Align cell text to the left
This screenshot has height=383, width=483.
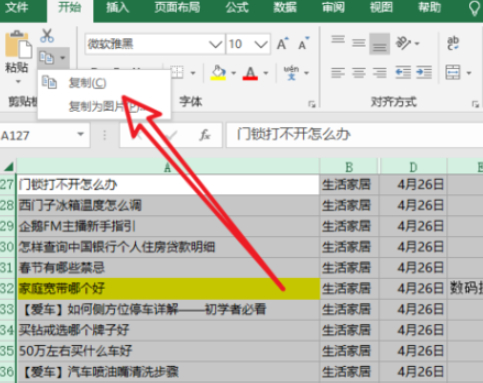pos(338,73)
